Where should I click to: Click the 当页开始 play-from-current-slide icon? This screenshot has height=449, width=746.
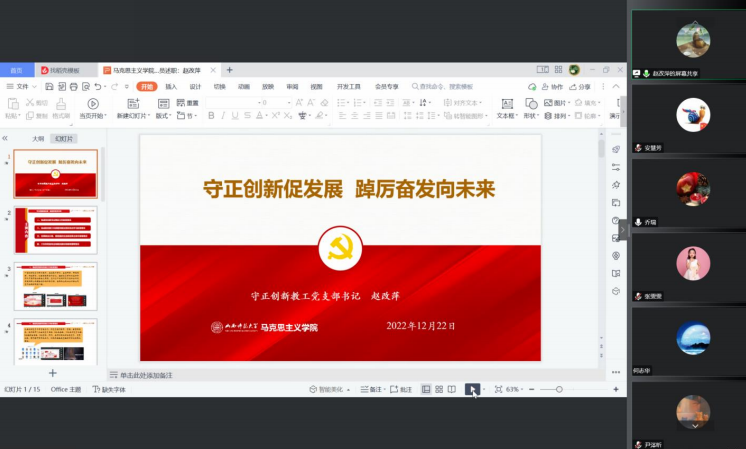click(x=93, y=104)
